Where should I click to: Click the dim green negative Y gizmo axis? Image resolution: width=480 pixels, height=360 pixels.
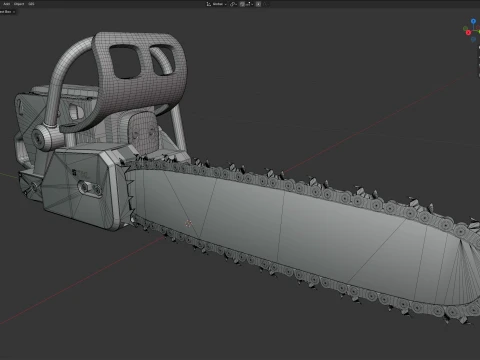[x=465, y=28]
